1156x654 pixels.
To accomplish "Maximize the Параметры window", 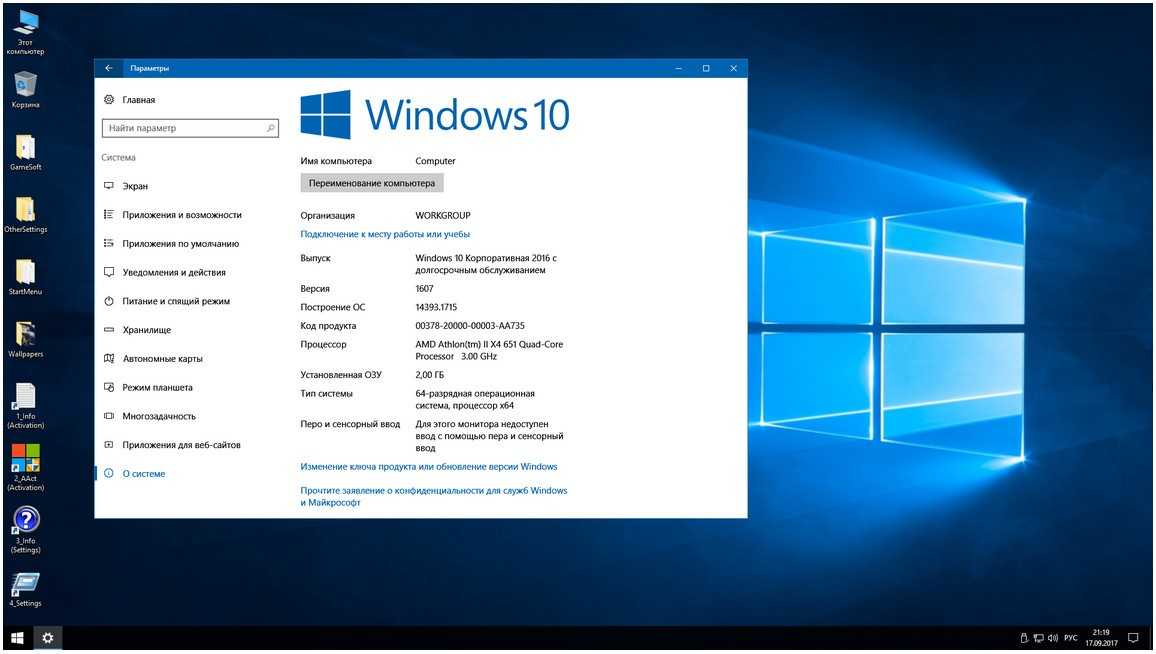I will pyautogui.click(x=706, y=68).
